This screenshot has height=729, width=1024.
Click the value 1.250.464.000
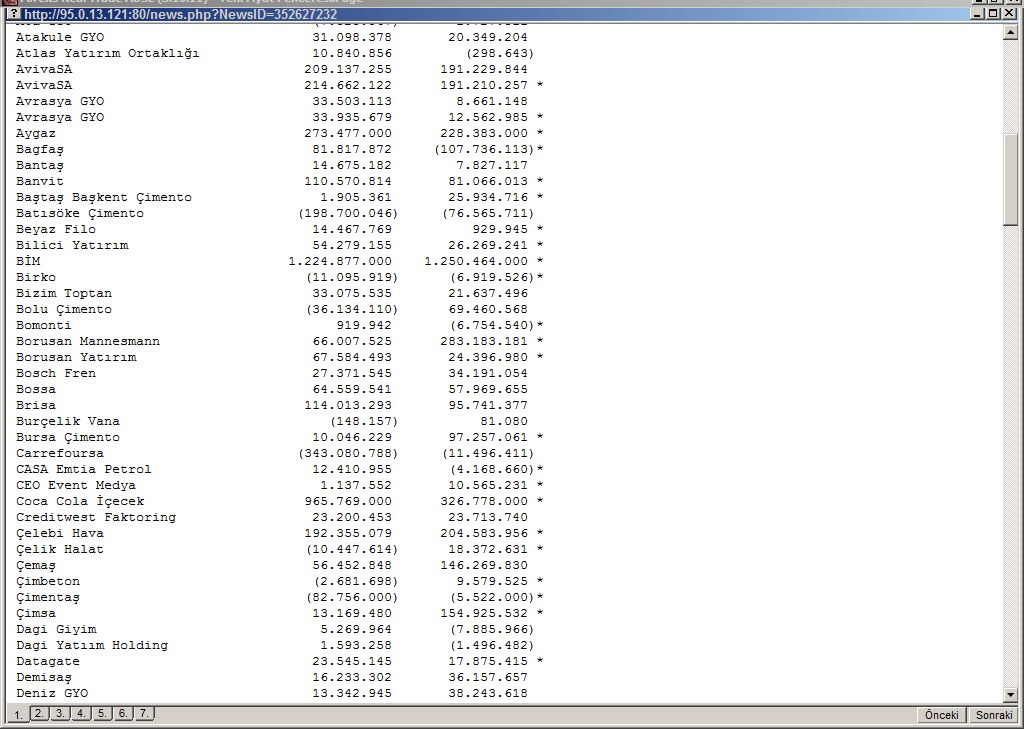coord(476,261)
